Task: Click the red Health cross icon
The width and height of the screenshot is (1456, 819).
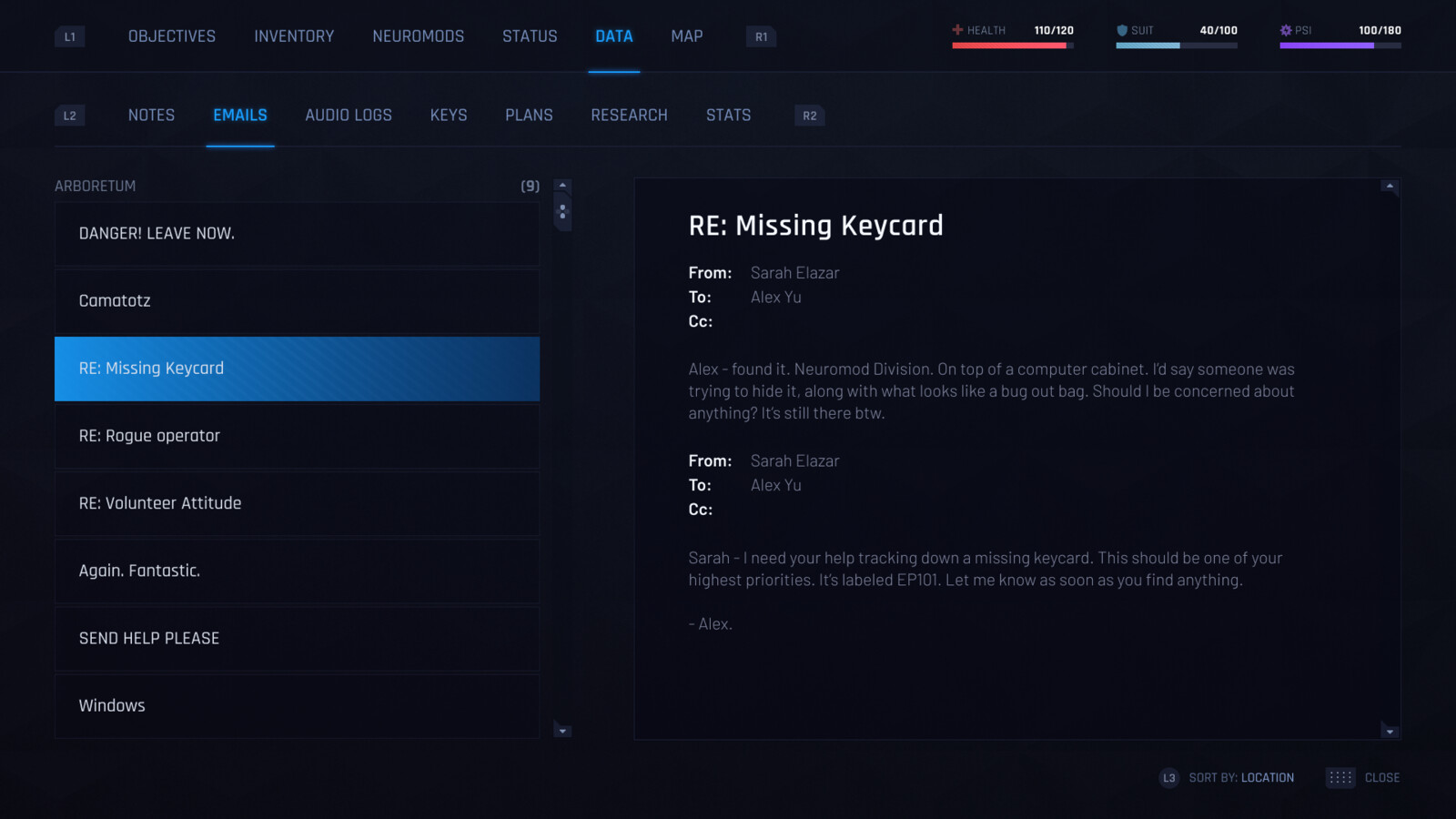Action: 956,30
